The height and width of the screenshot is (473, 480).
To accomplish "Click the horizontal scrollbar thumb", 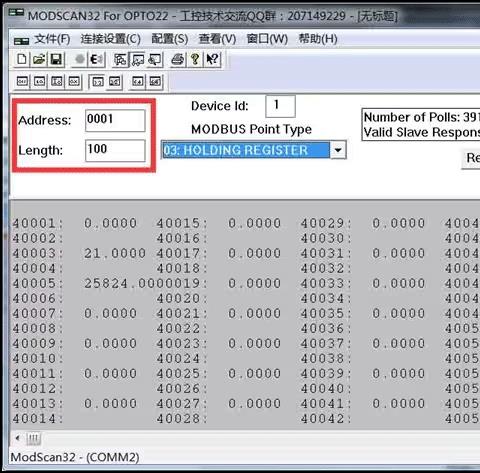I will (33, 438).
